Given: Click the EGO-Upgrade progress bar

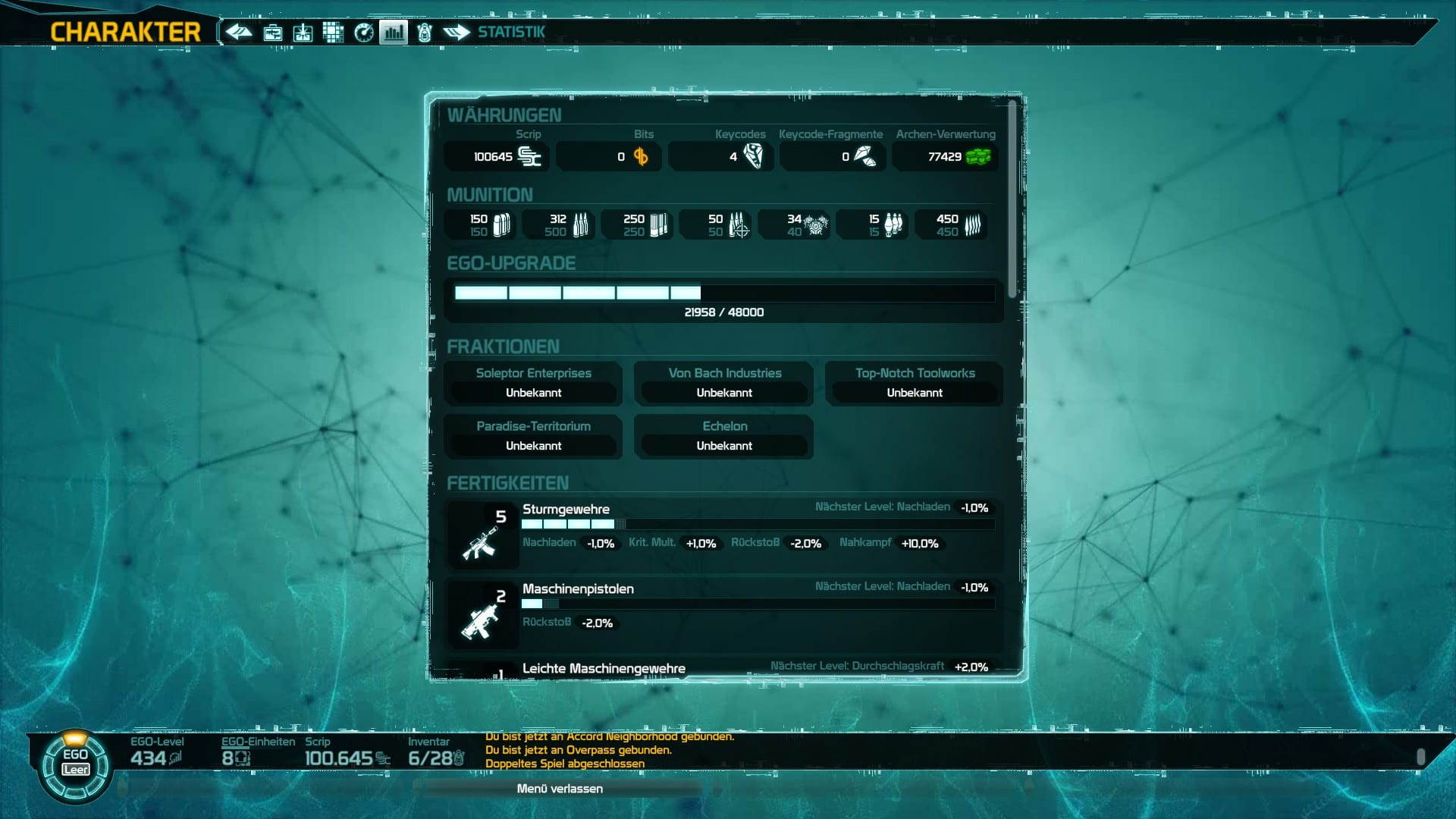Looking at the screenshot, I should (x=724, y=293).
